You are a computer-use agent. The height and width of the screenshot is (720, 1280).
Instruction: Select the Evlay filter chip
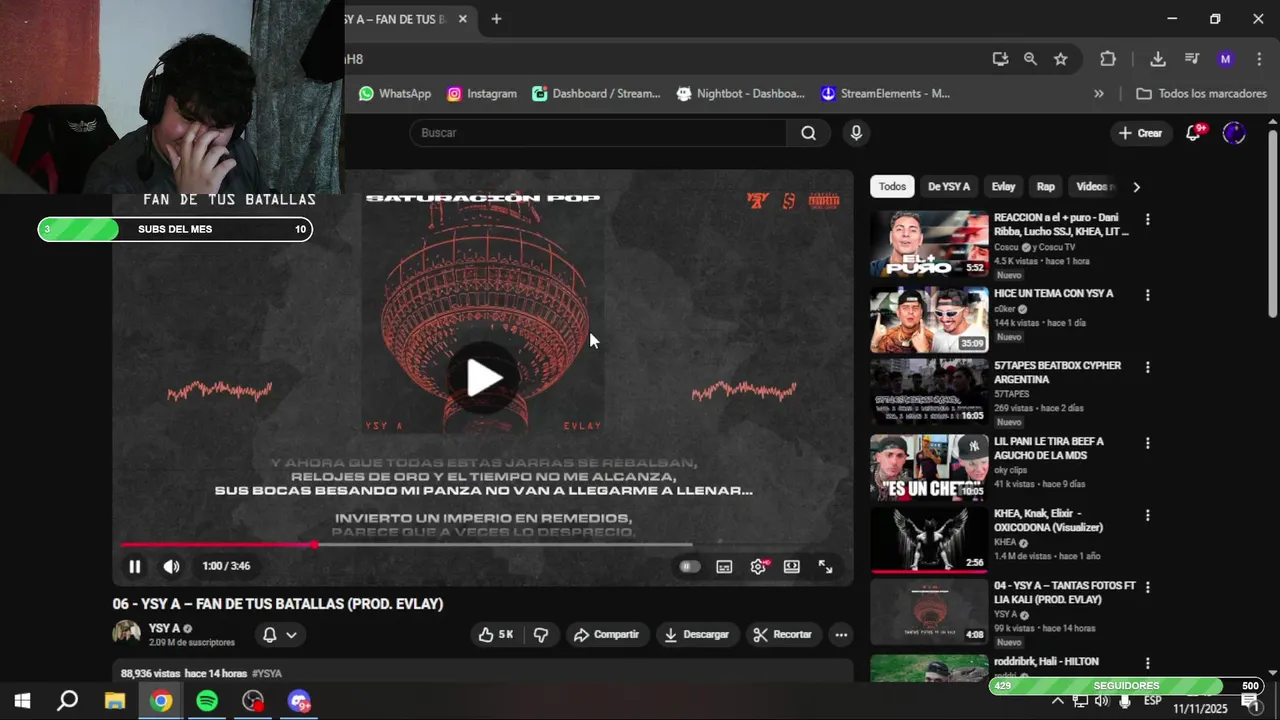click(1003, 187)
